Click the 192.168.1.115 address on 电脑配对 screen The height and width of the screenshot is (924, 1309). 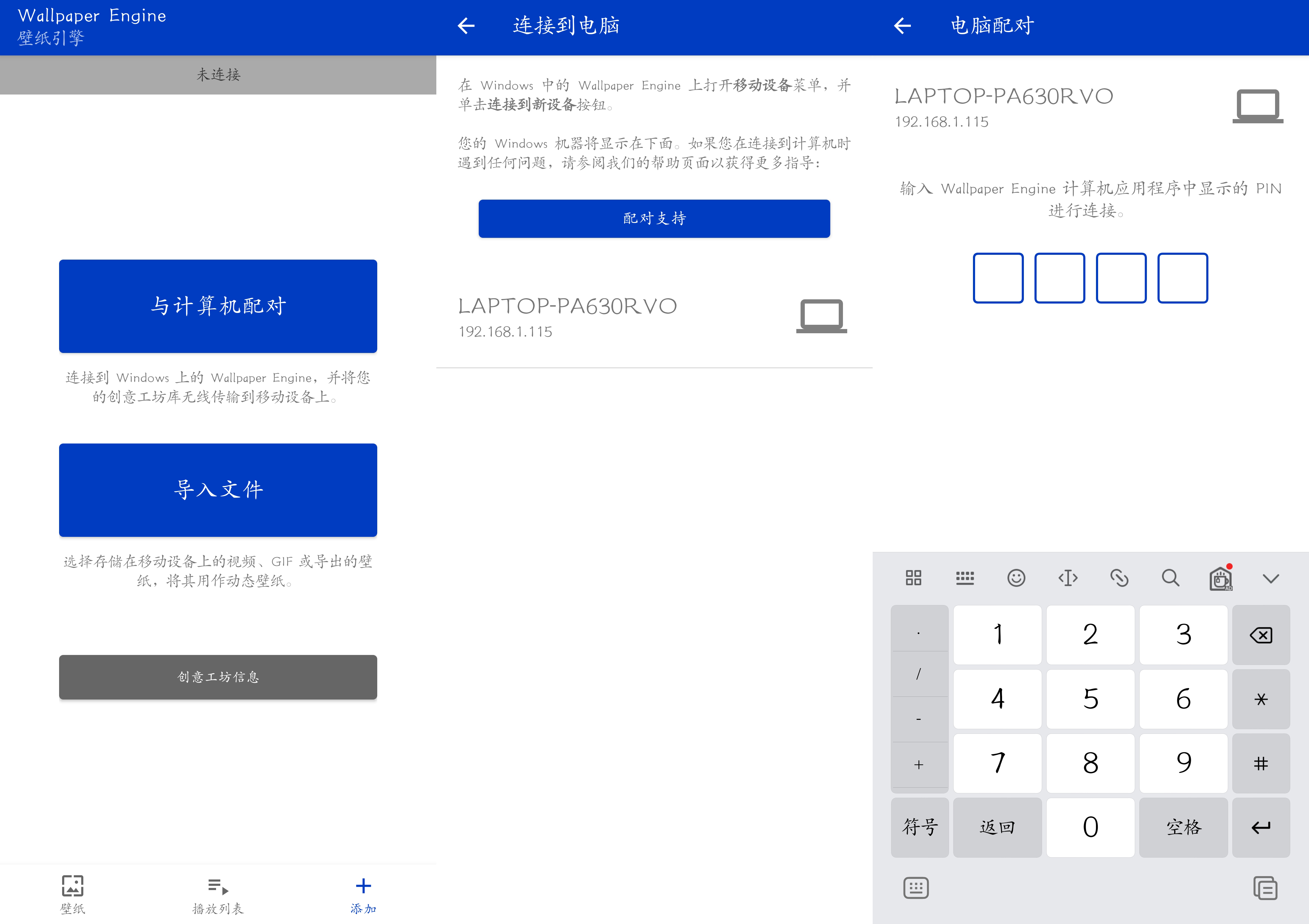941,122
